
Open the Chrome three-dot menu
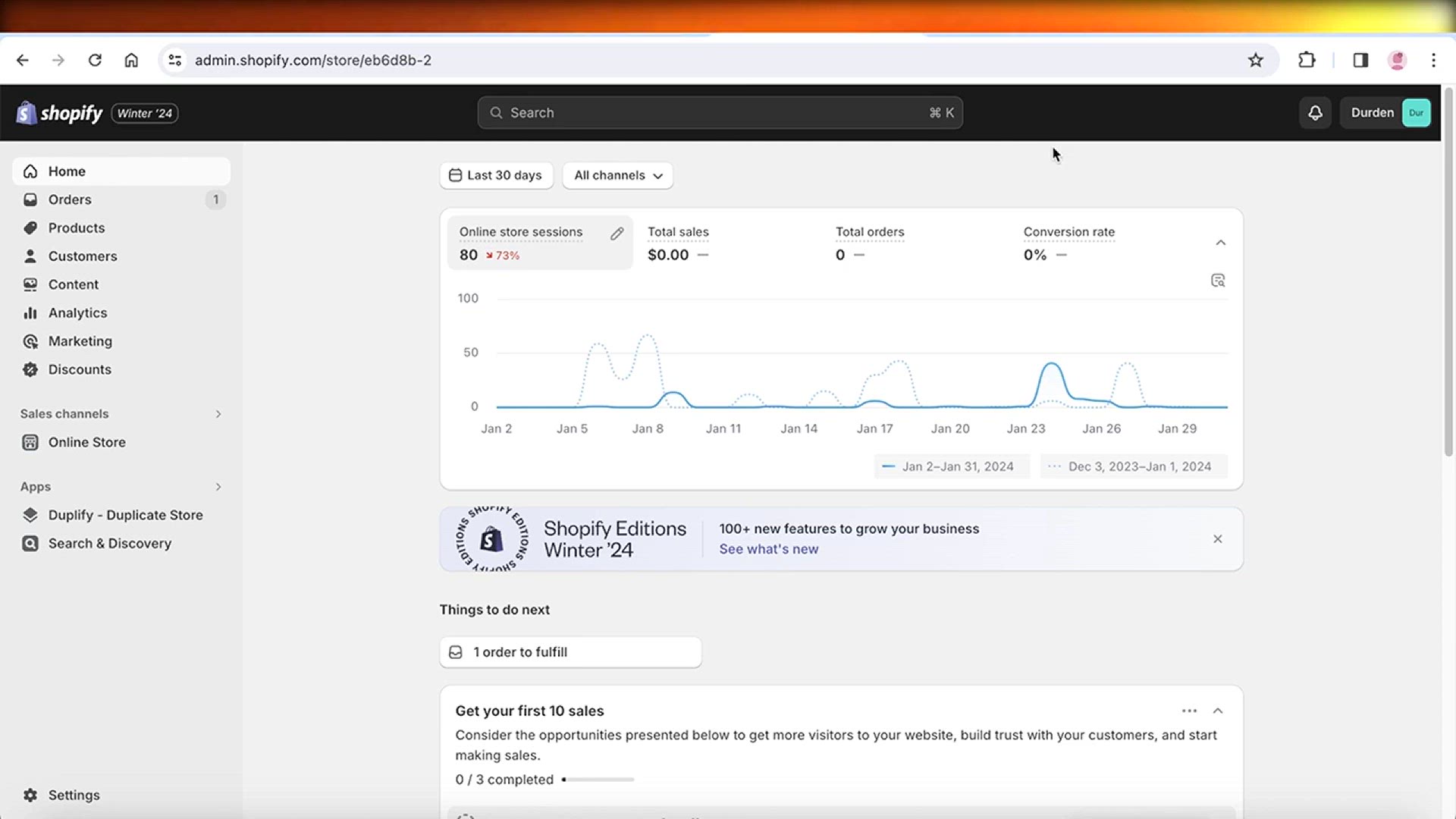pos(1433,60)
